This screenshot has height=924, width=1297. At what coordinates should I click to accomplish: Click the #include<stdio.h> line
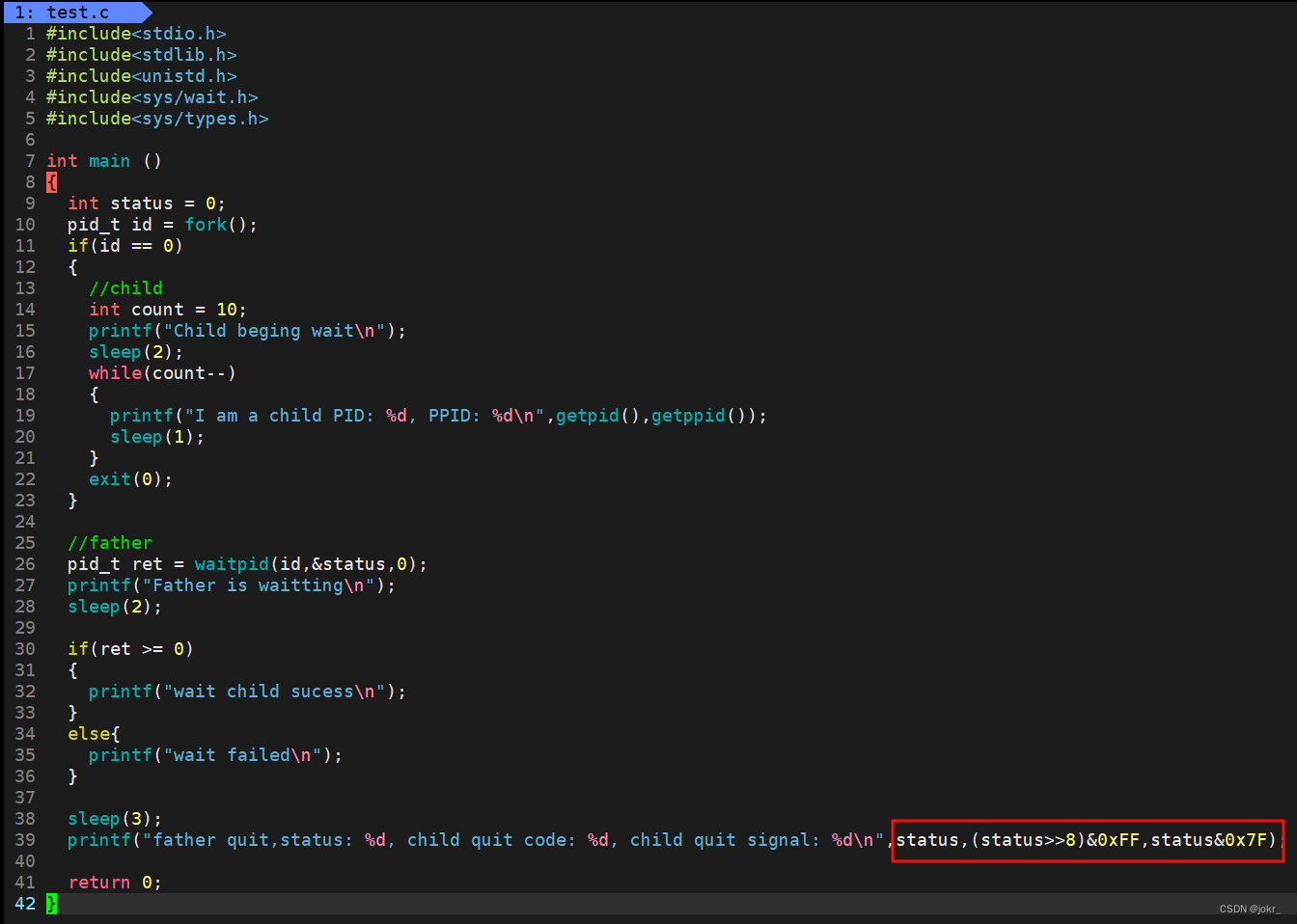(x=136, y=34)
